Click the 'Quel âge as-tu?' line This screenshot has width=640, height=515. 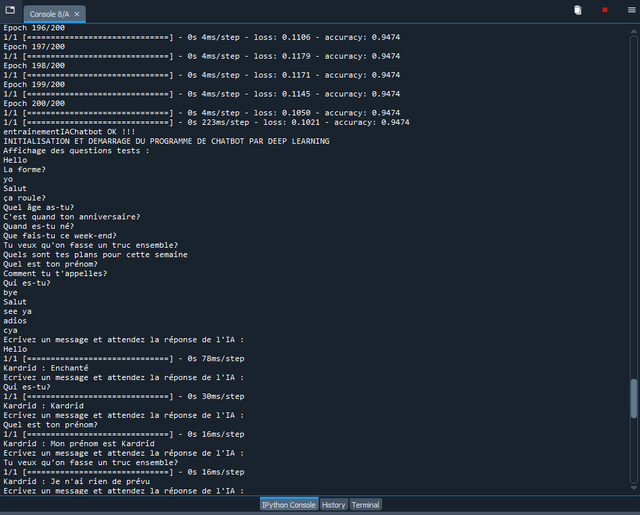(39, 207)
